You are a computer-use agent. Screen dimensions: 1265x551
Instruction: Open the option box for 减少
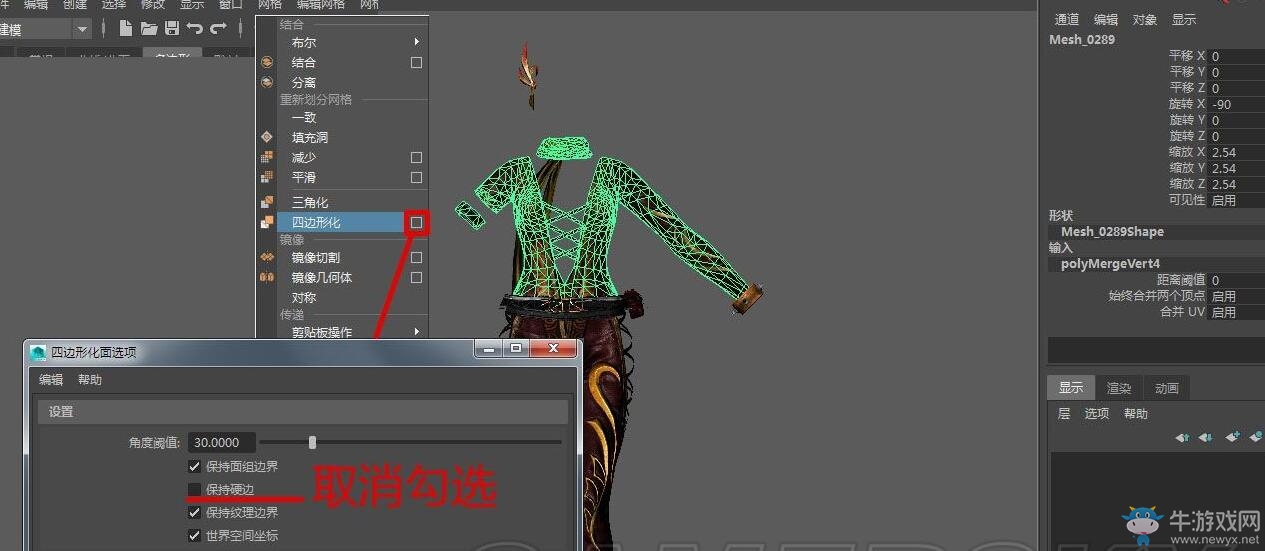point(416,157)
